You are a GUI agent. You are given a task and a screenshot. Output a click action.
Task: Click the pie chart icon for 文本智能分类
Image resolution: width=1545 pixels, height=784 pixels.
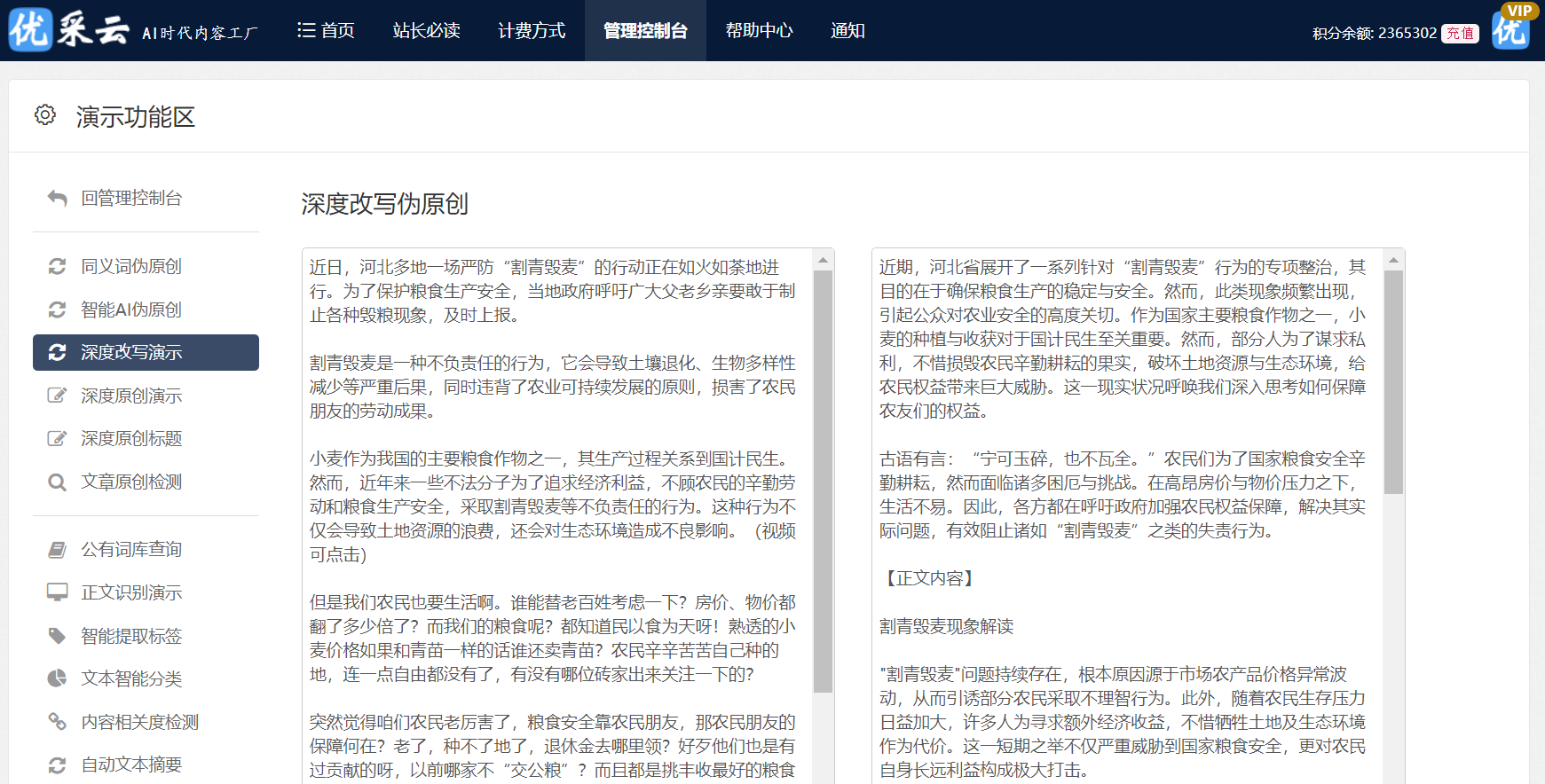tap(58, 678)
